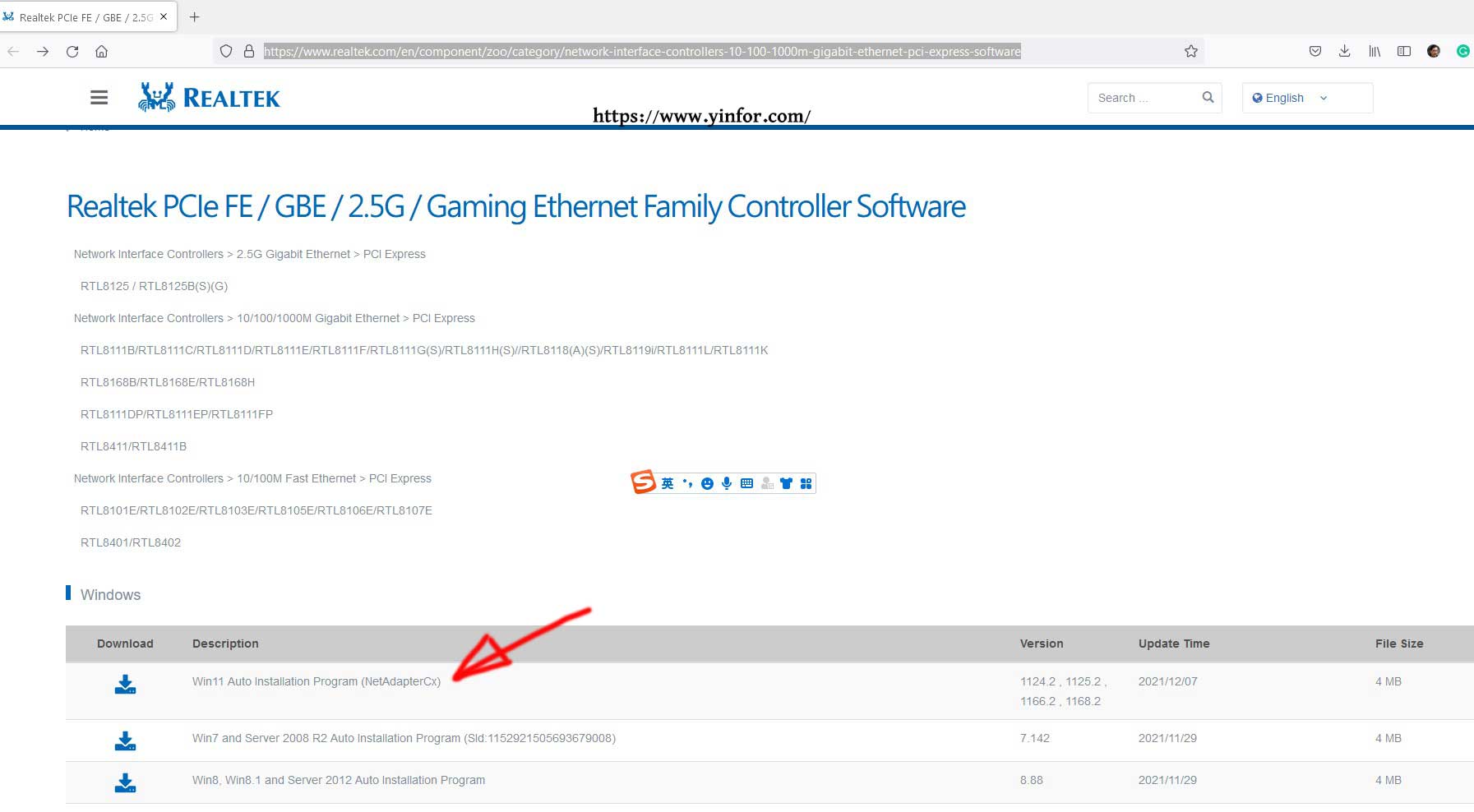
Task: Select the Realtek PCIe FE tab
Action: [x=82, y=17]
